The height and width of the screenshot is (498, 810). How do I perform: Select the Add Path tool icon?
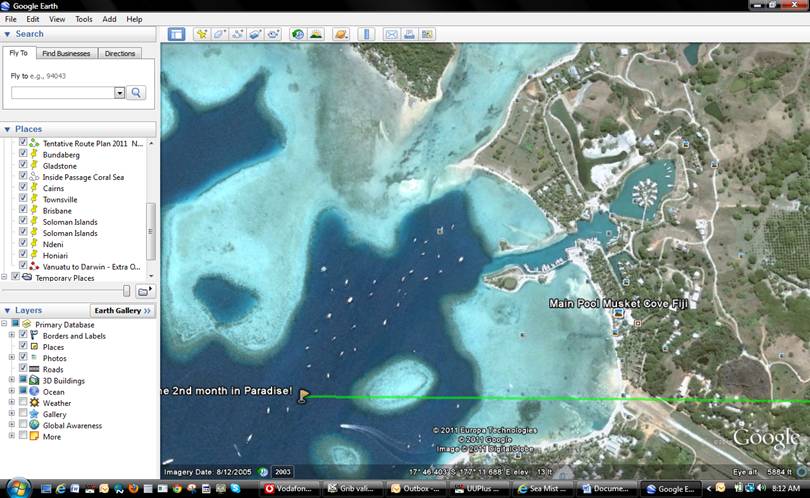[237, 35]
